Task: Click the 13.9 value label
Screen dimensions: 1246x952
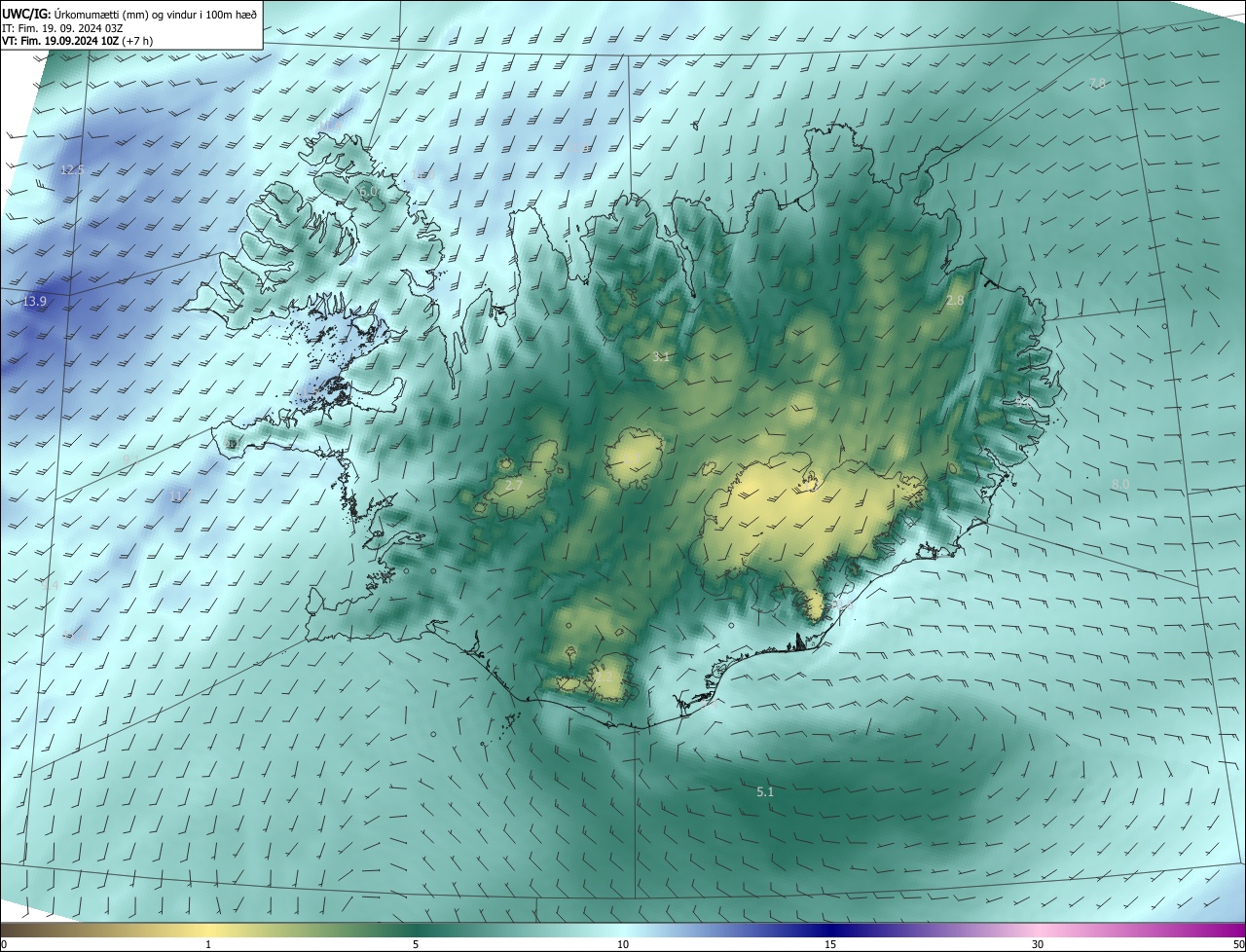Action: click(x=34, y=302)
